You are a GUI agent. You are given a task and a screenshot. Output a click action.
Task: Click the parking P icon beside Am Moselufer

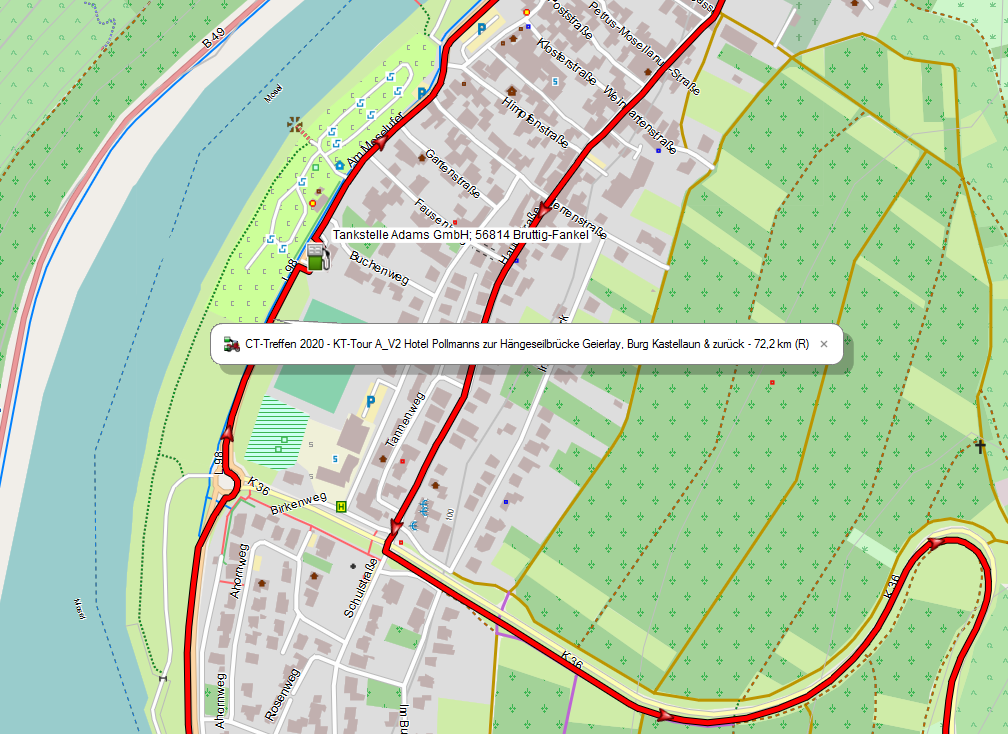[x=422, y=93]
